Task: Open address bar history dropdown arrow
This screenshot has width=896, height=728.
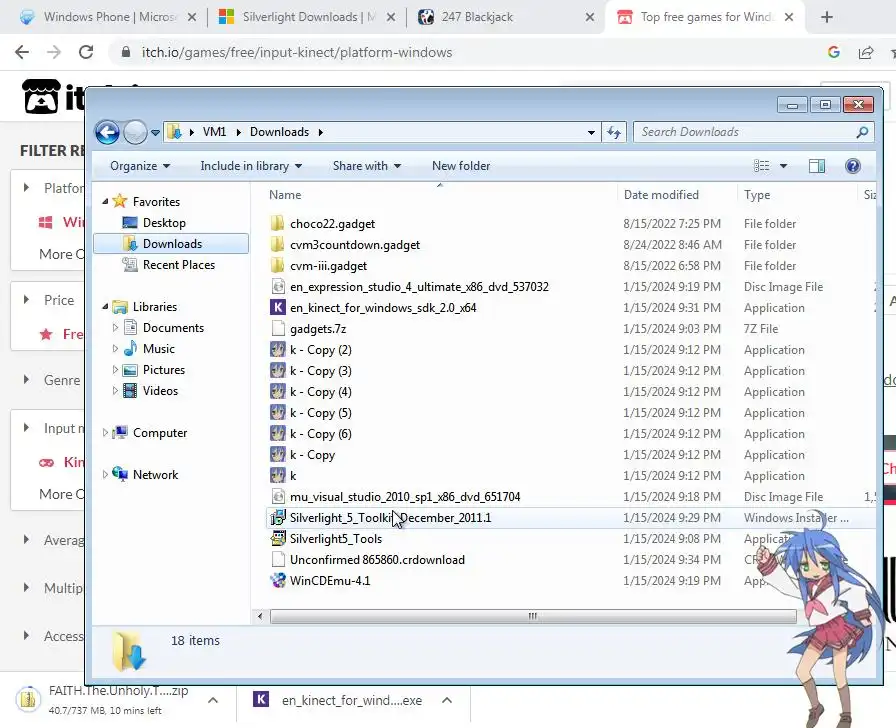Action: [x=591, y=133]
